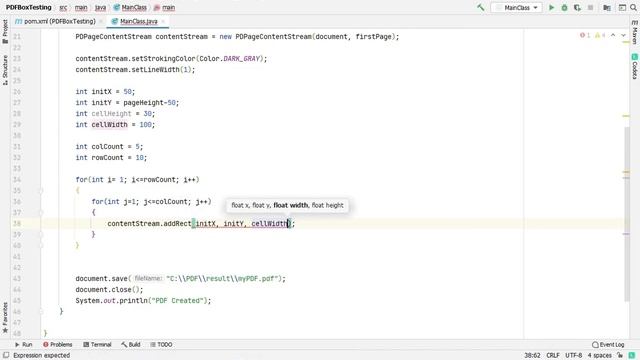Image resolution: width=640 pixels, height=360 pixels.
Task: Click line number 34 in the gutter
Action: tap(17, 180)
